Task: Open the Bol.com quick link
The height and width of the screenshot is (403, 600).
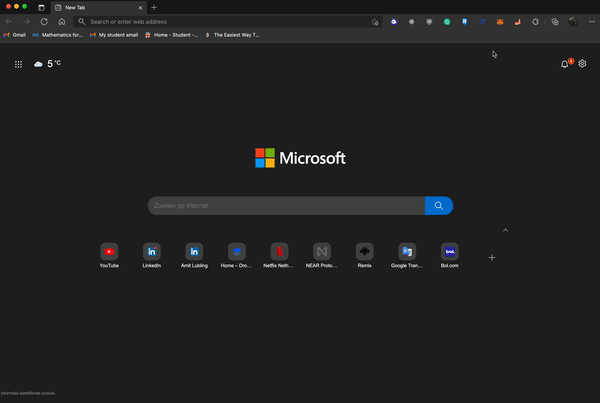Action: pyautogui.click(x=450, y=255)
